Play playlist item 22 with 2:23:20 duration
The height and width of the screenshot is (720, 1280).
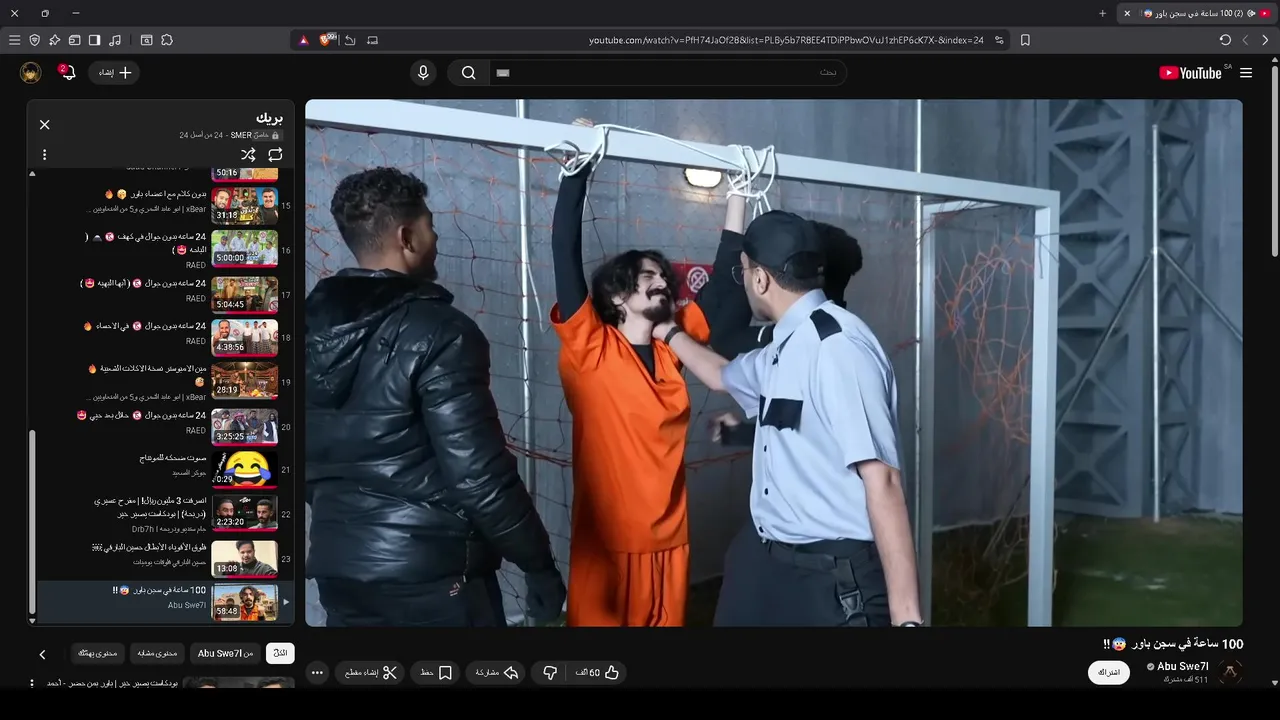165,513
